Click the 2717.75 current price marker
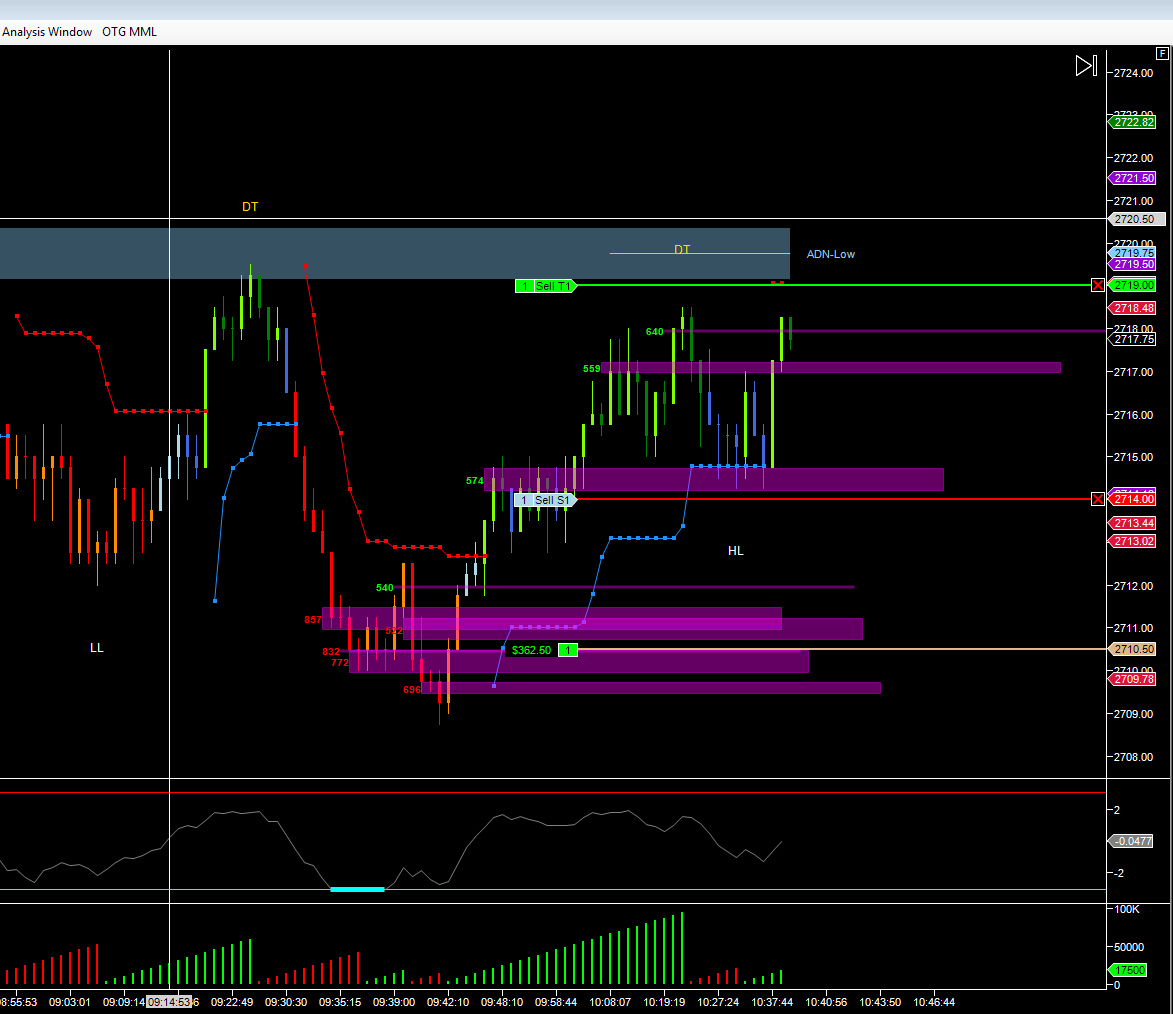The image size is (1173, 1014). point(1132,339)
